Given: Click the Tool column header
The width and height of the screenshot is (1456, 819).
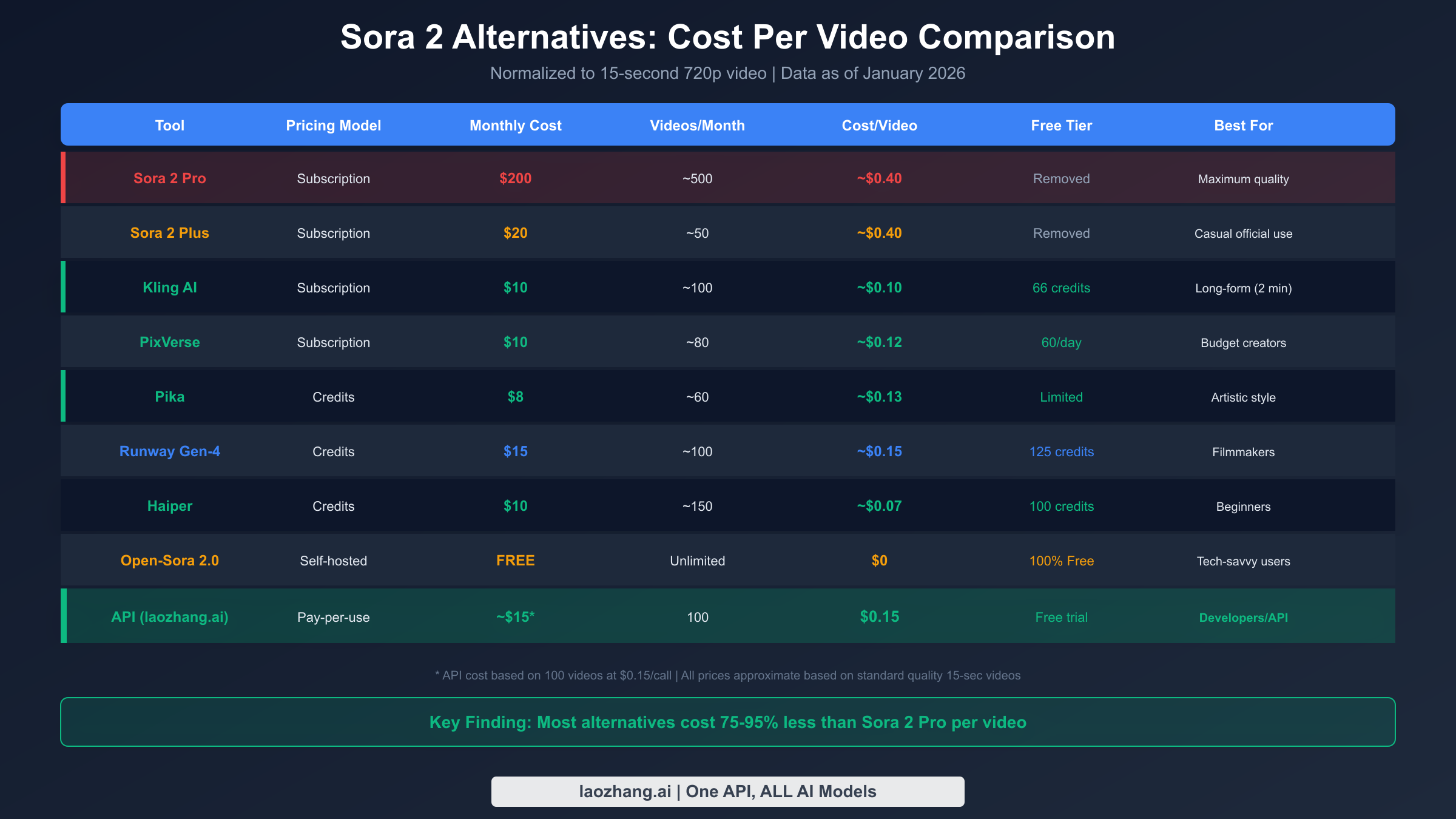Looking at the screenshot, I should click(170, 125).
